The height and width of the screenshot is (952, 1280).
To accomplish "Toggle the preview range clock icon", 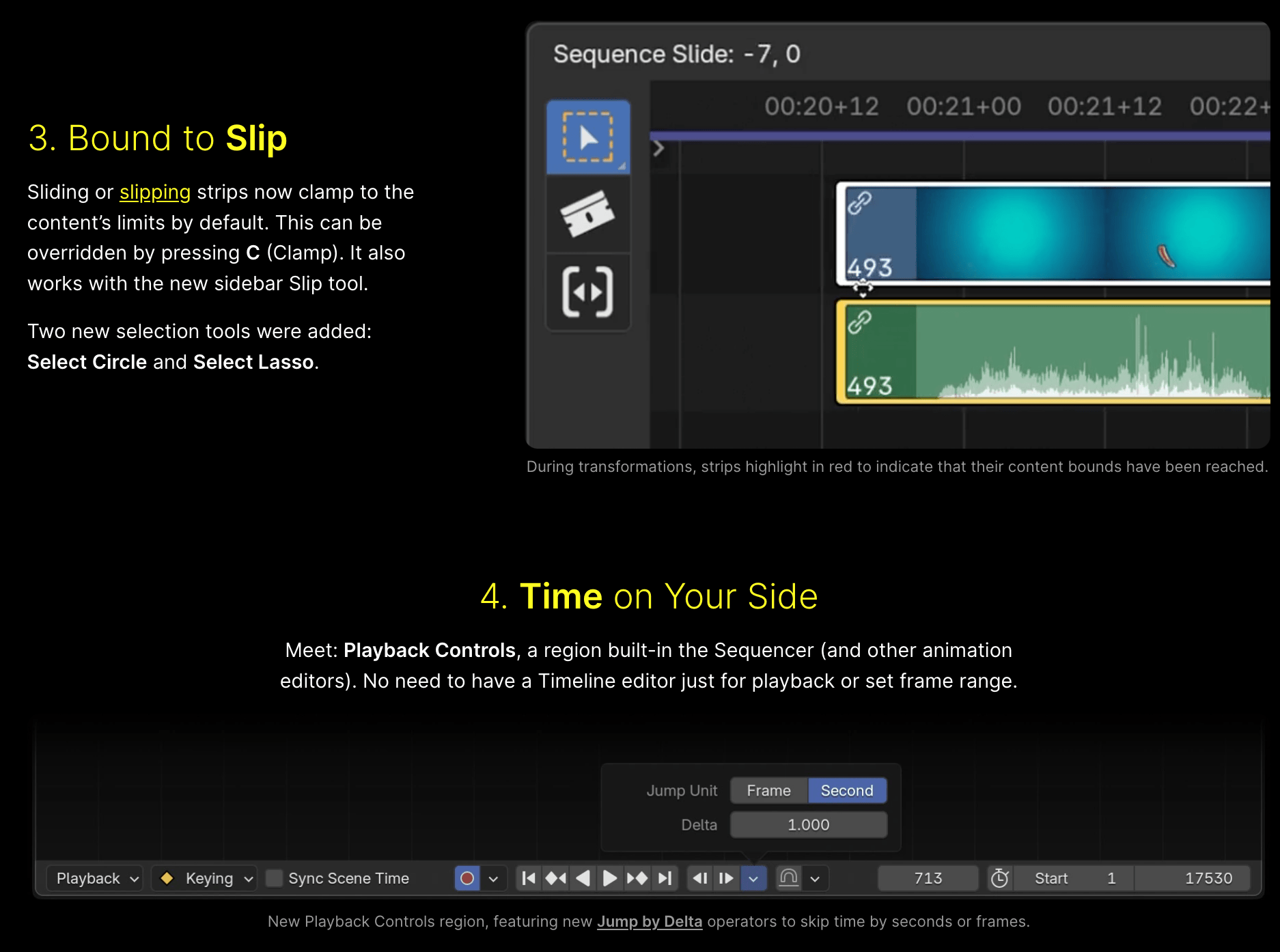I will click(999, 878).
